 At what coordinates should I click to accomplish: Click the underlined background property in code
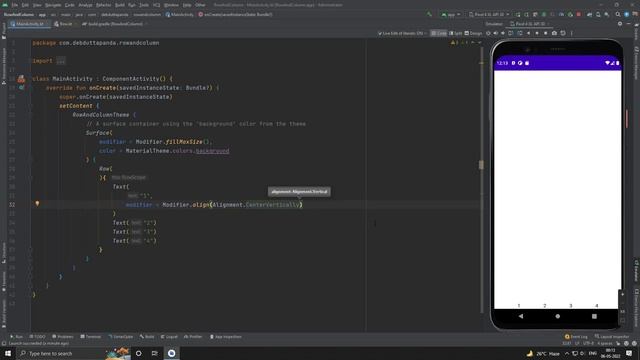pos(212,151)
